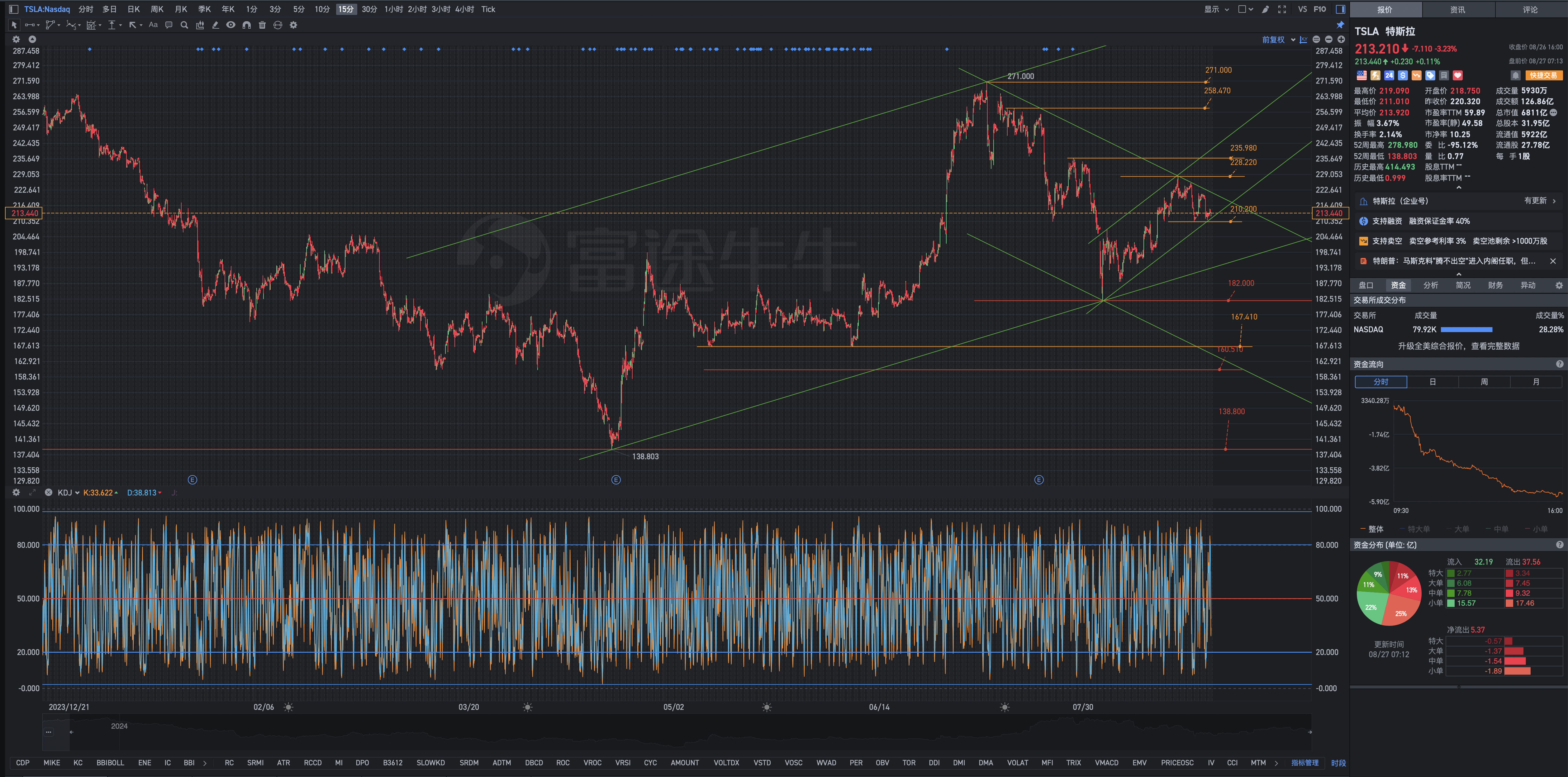Open KDJ indicator settings gear
1568x777 pixels.
click(17, 493)
